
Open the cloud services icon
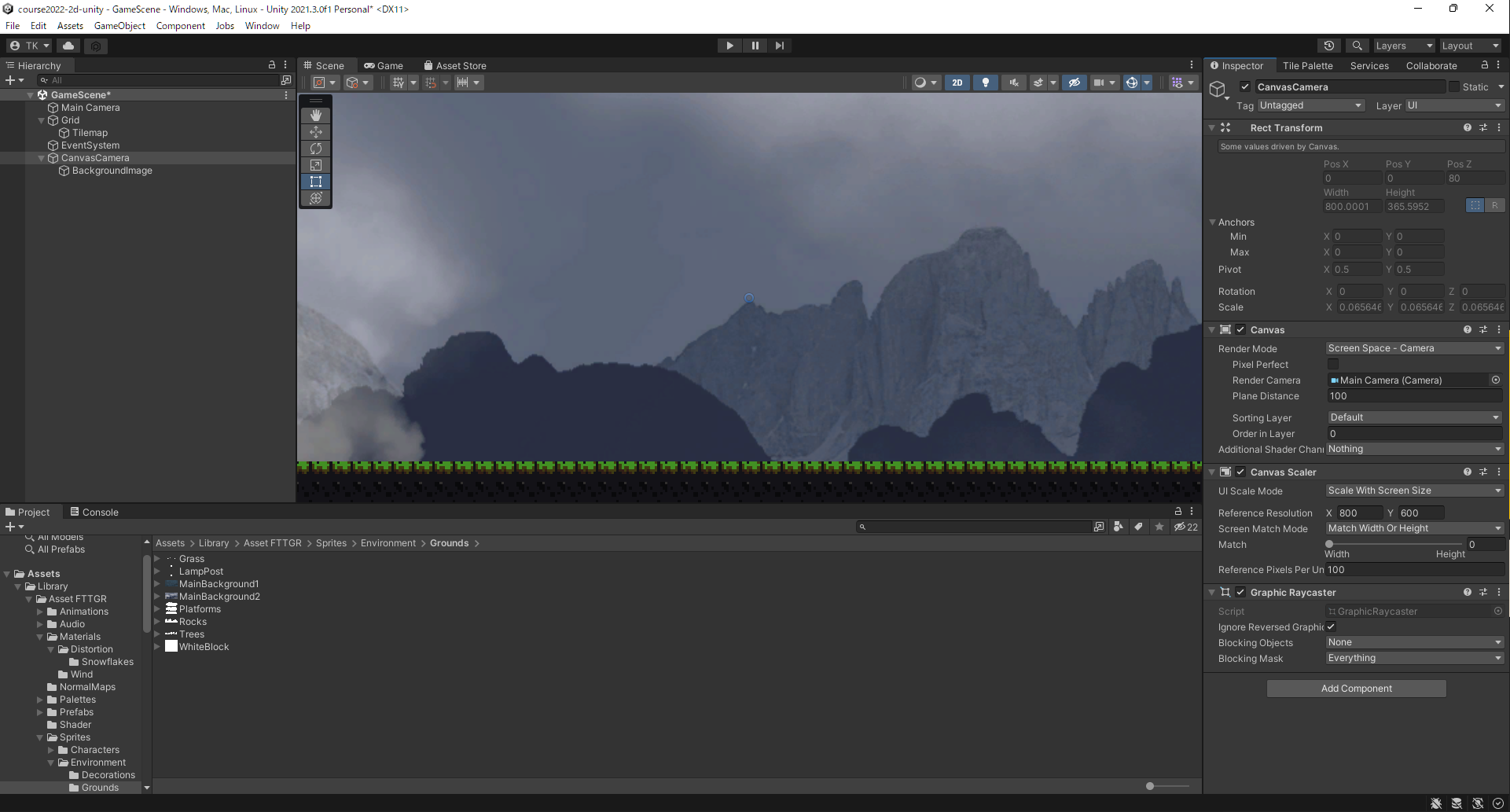pyautogui.click(x=68, y=46)
